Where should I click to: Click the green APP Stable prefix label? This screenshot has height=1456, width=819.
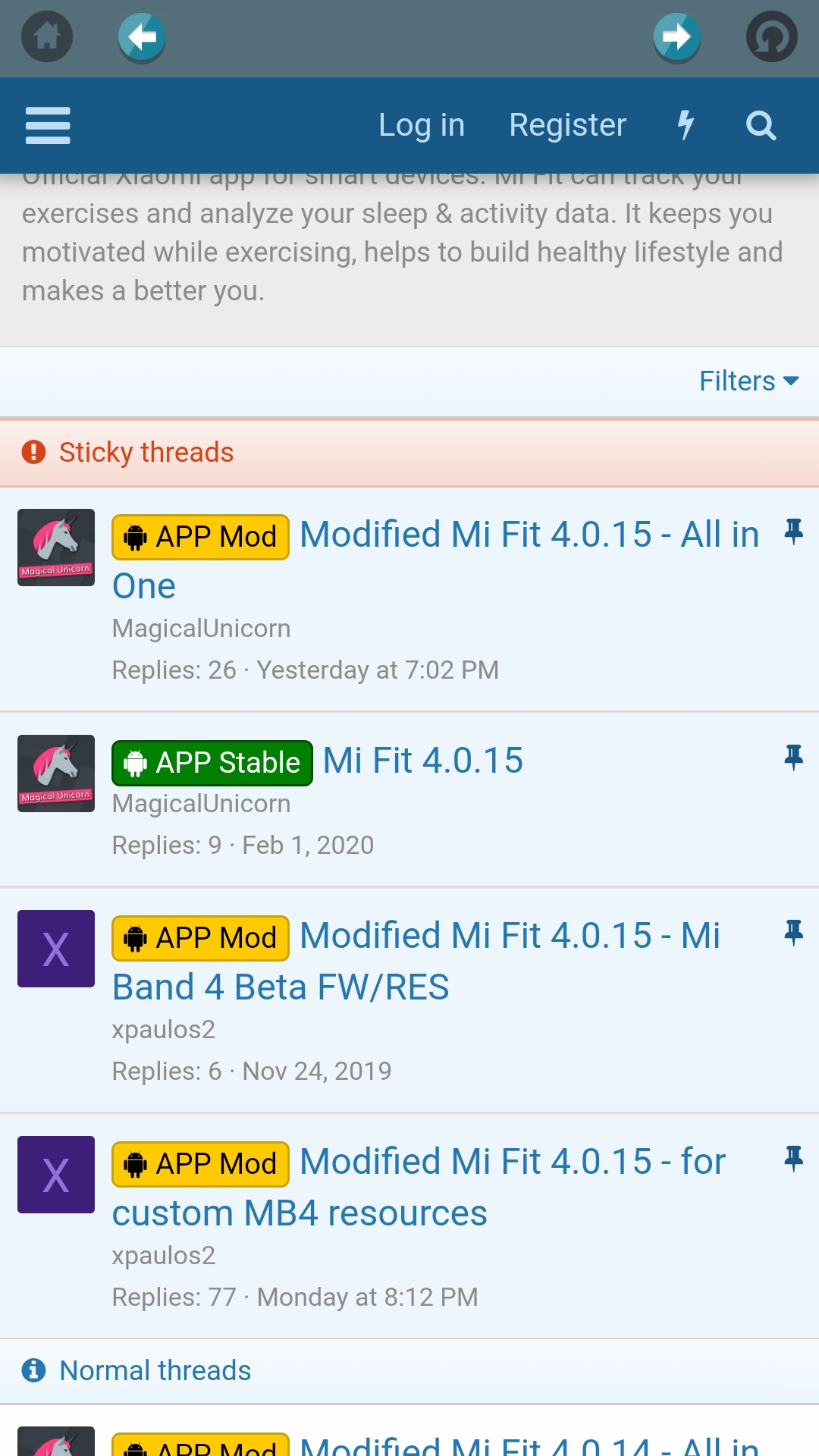[212, 763]
